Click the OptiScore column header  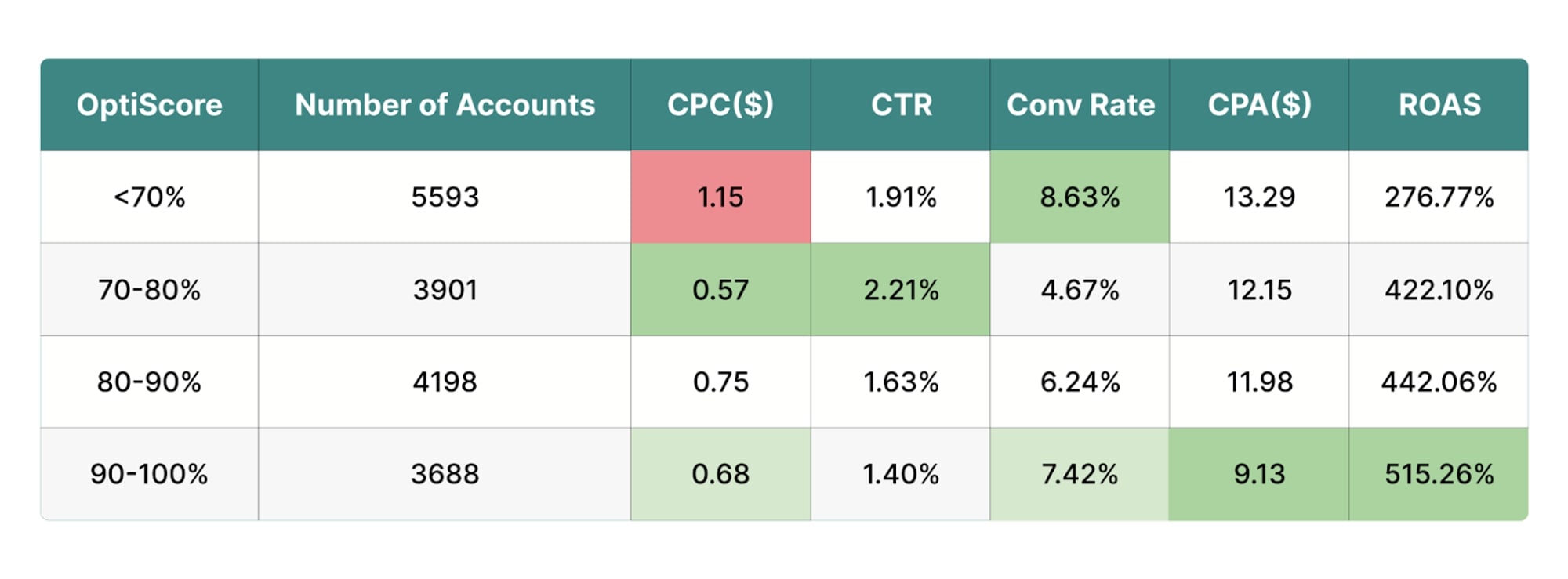(149, 104)
